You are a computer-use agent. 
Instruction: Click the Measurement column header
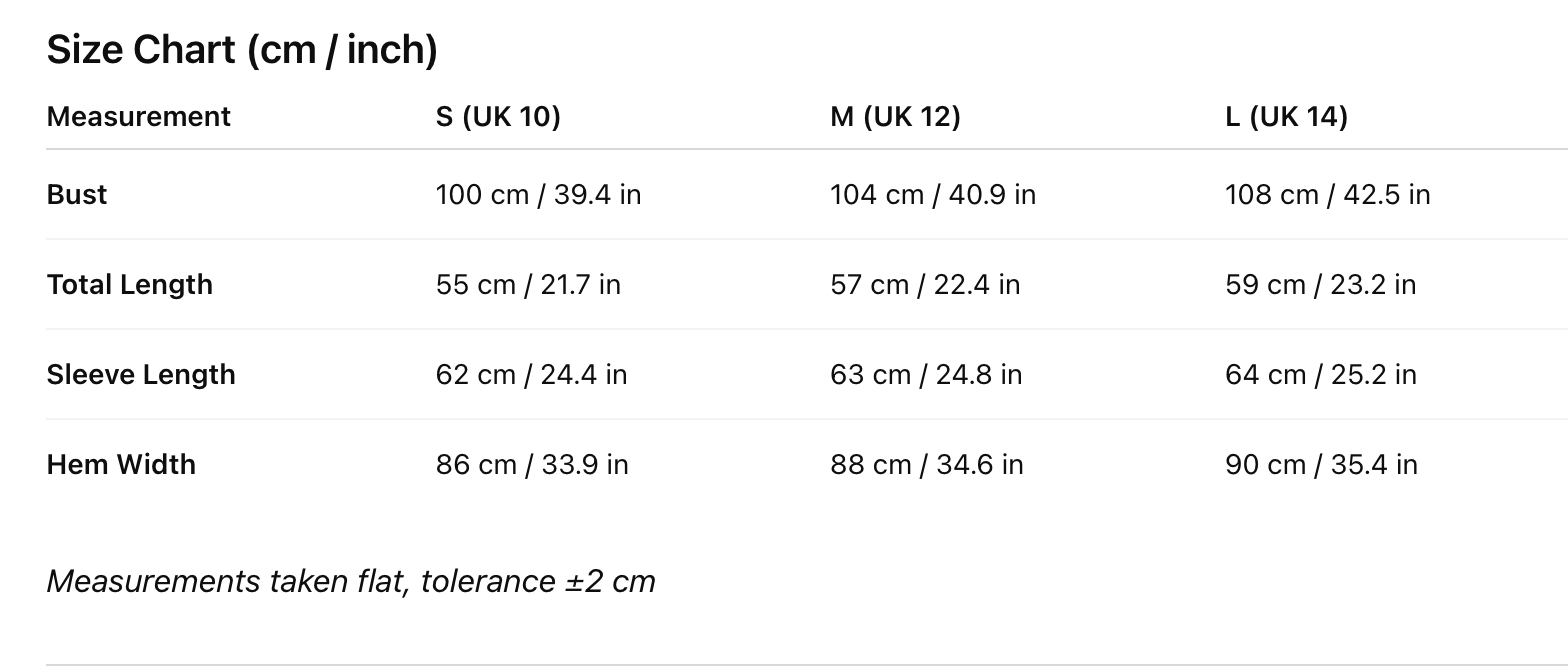tap(139, 117)
